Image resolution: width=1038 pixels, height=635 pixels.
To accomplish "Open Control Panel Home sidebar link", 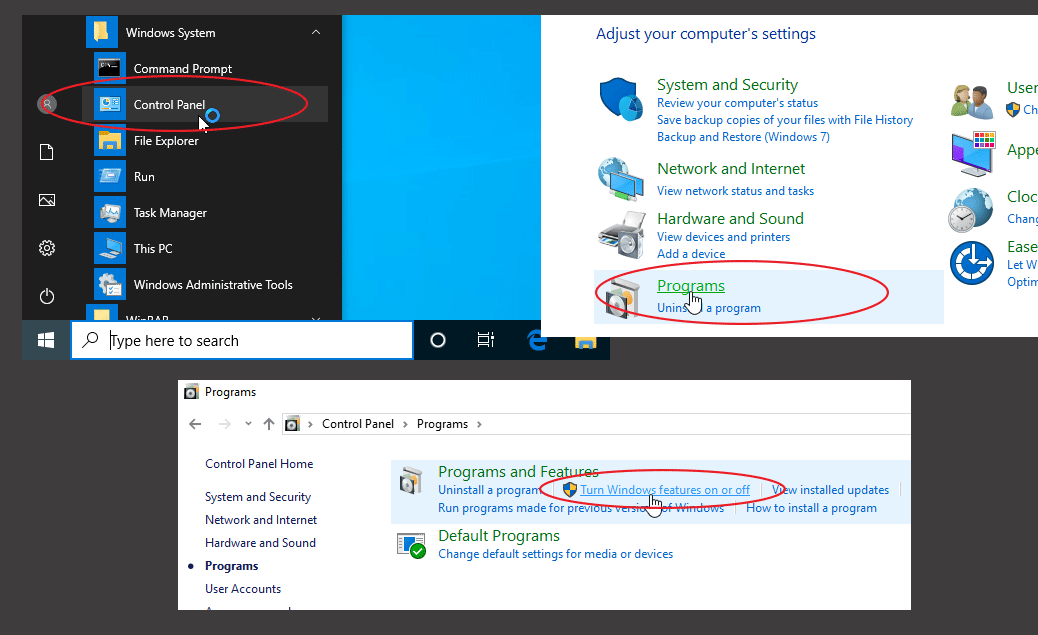I will click(x=259, y=464).
